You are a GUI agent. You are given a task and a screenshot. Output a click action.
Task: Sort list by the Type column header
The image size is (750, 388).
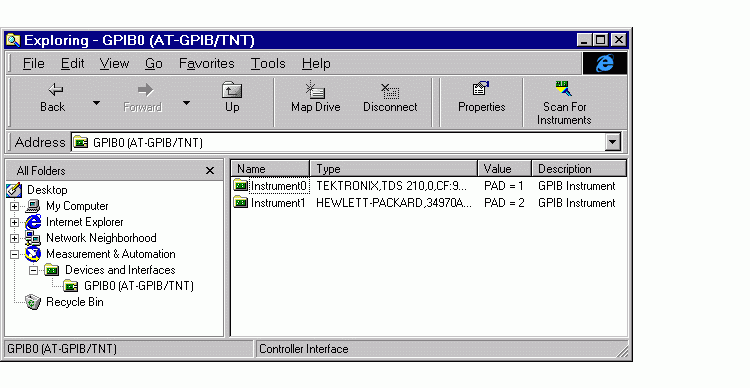click(394, 169)
